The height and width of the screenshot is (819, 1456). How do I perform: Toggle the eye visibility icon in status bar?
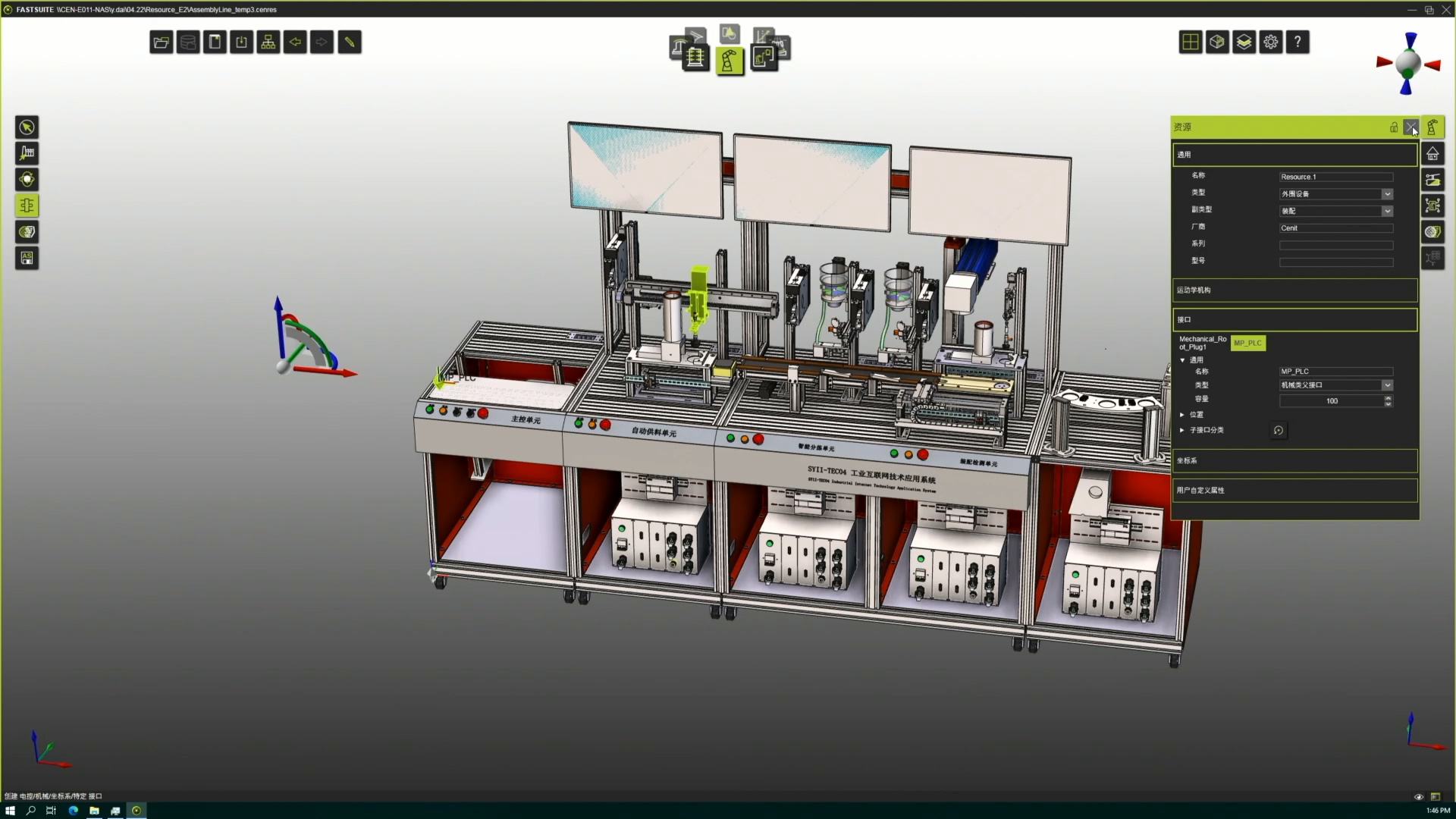point(1419,797)
